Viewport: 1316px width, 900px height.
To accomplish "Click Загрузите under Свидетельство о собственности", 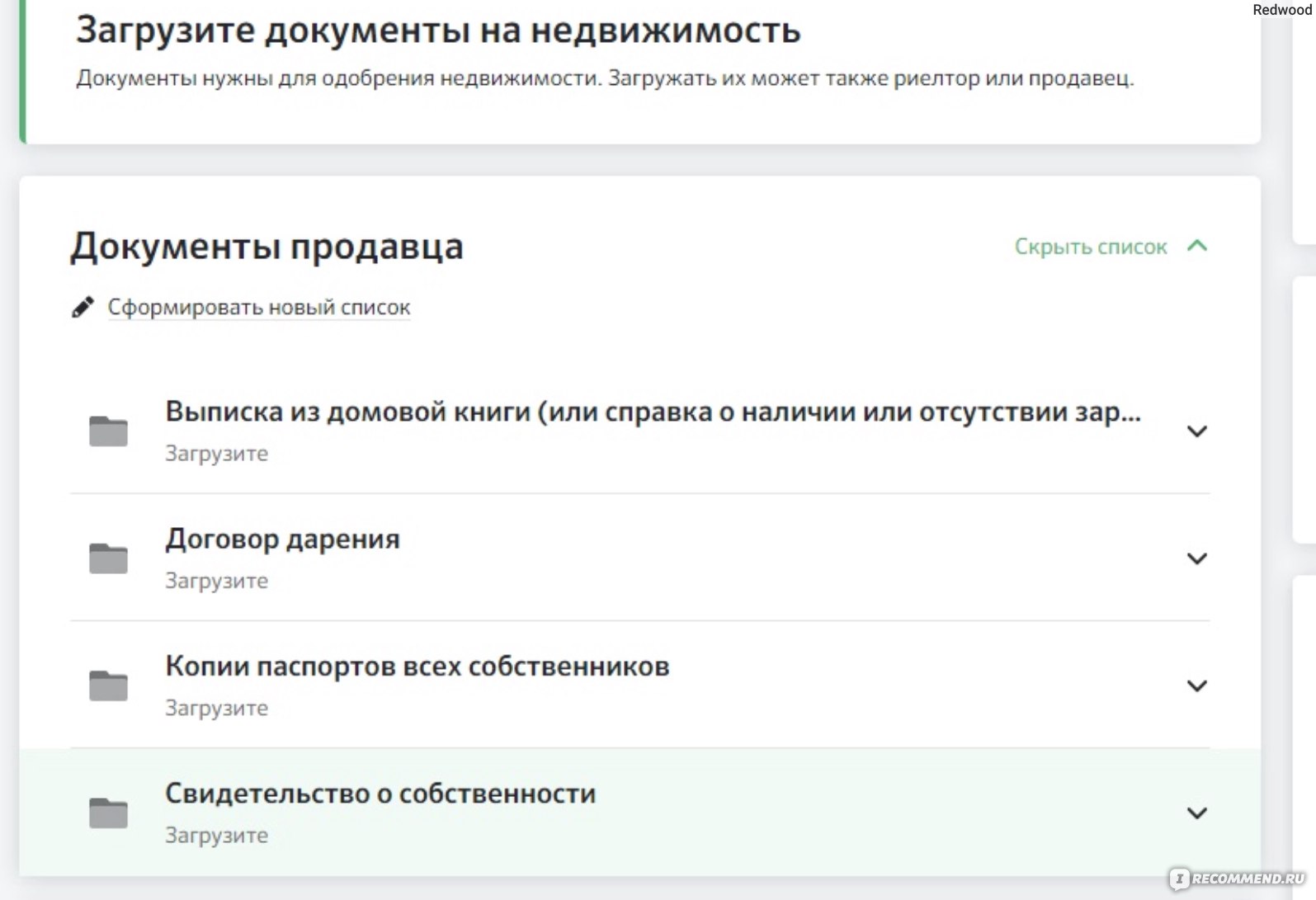I will [x=216, y=835].
